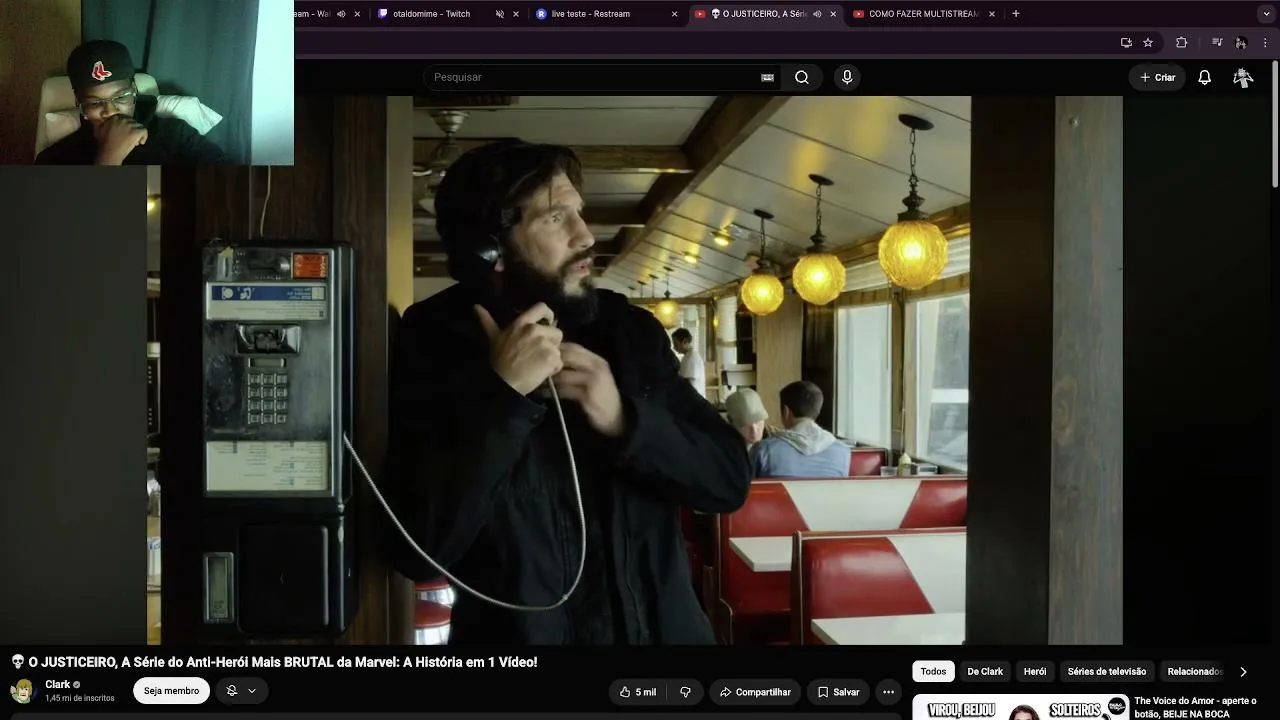The height and width of the screenshot is (720, 1280).
Task: Switch to COMO FAZER MULTISTREAM tab
Action: coord(924,14)
